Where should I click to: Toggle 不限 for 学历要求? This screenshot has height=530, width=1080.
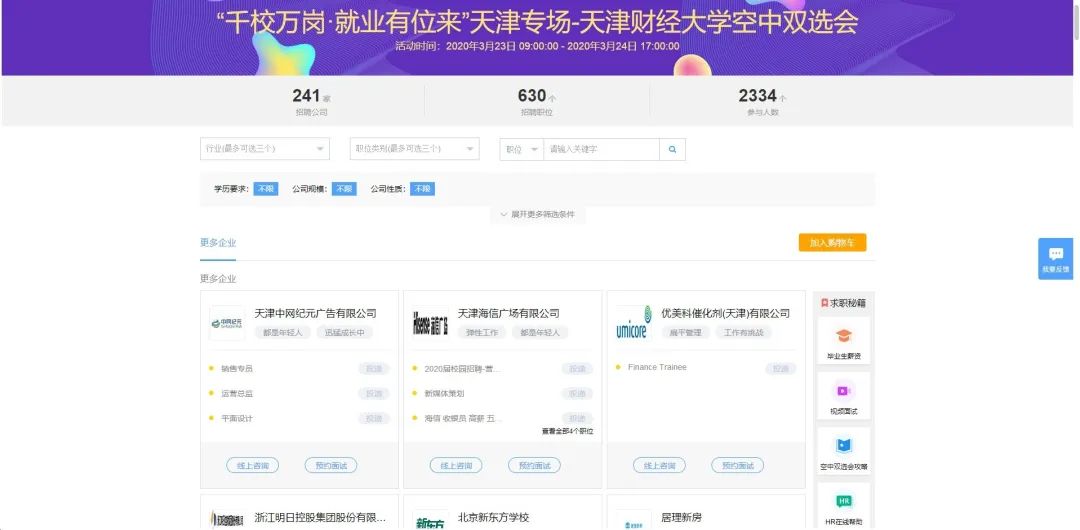[x=266, y=189]
